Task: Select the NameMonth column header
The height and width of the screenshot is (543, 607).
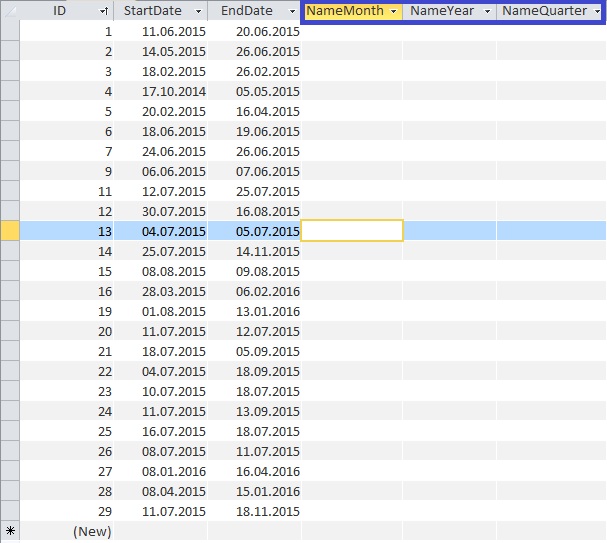Action: pyautogui.click(x=352, y=11)
